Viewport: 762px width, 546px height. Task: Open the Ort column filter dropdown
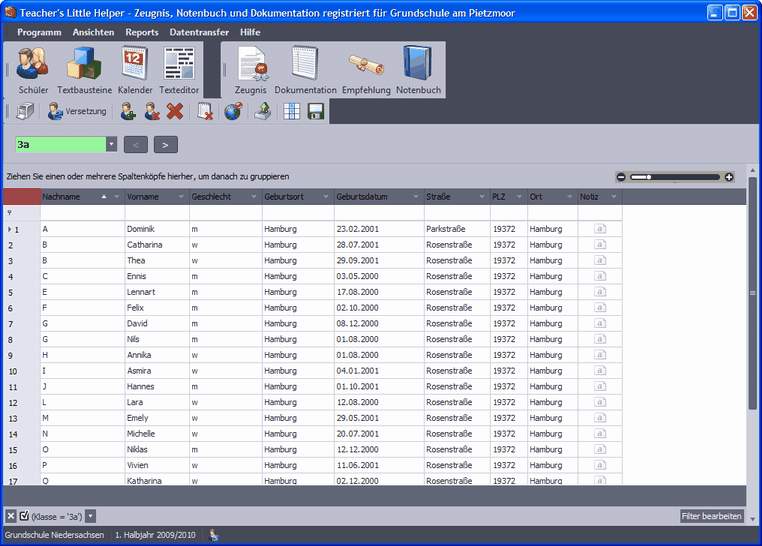(570, 197)
